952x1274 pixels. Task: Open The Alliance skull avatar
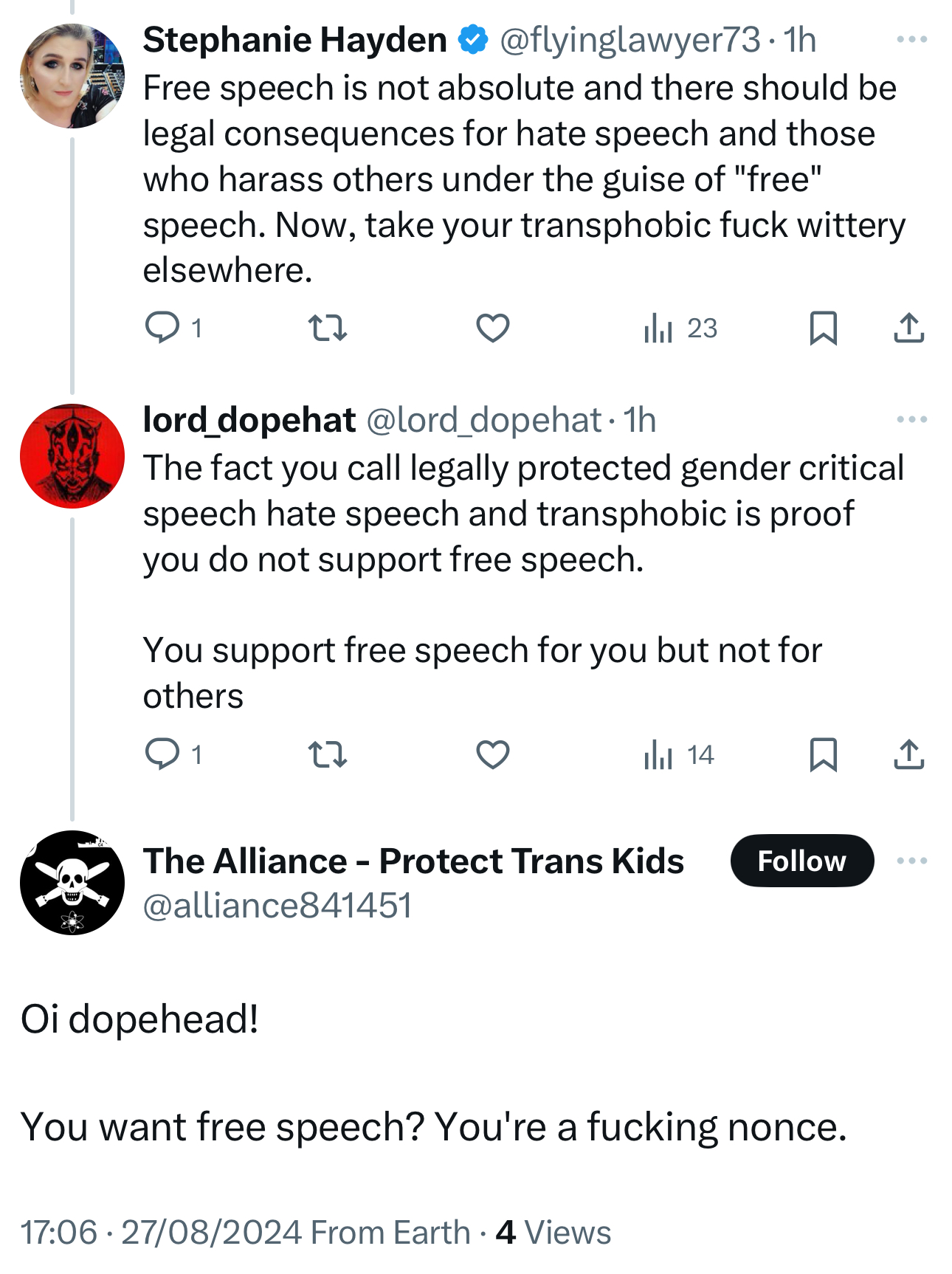[72, 883]
